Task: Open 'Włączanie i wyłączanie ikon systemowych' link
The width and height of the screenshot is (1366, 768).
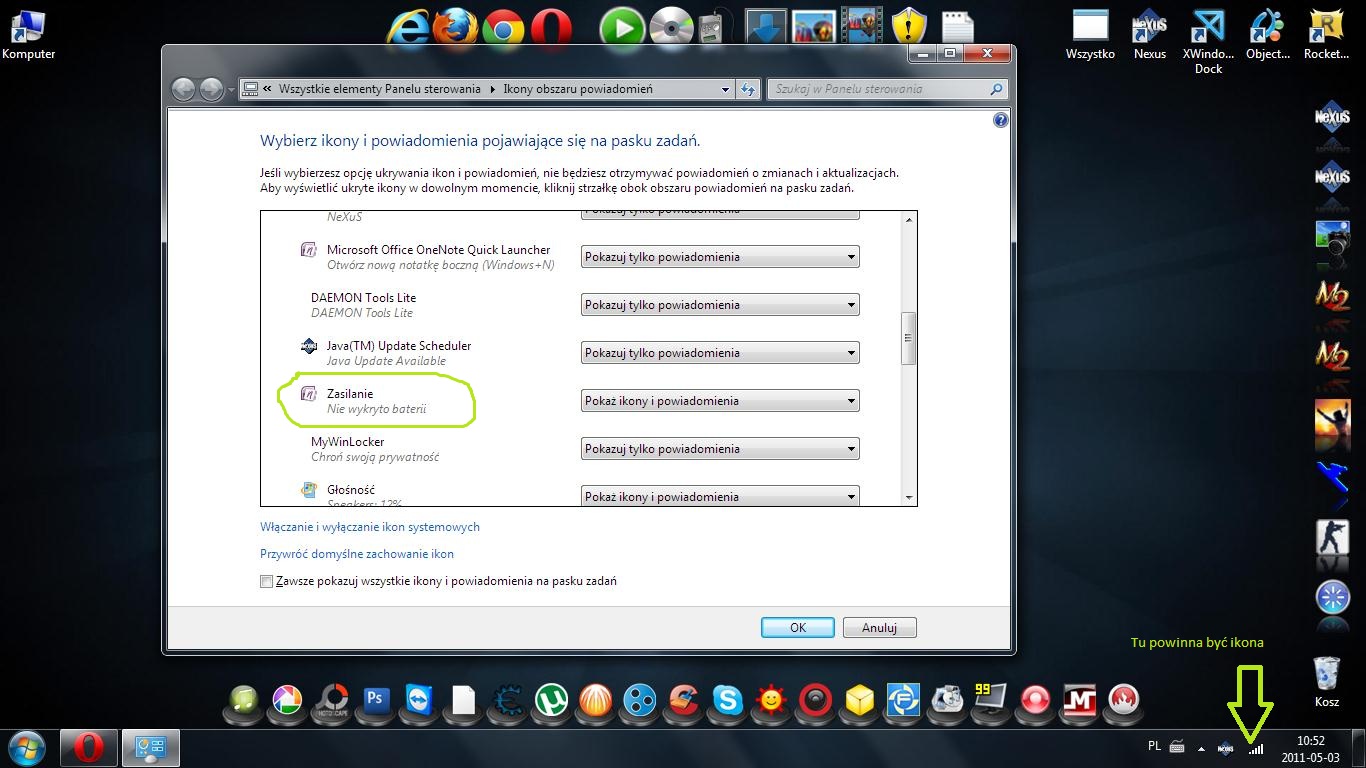Action: click(x=370, y=527)
